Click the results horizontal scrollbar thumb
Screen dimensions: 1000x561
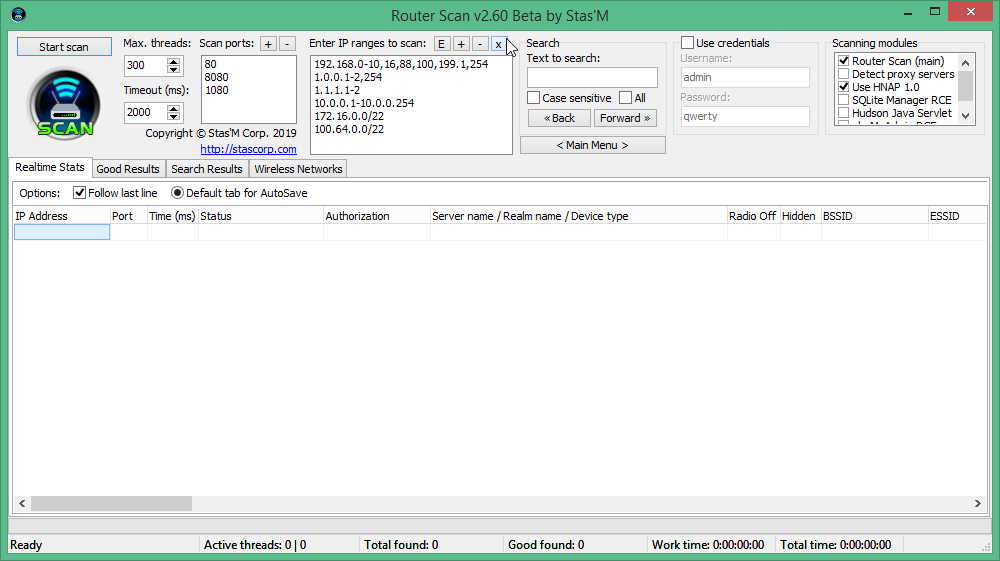click(x=112, y=504)
